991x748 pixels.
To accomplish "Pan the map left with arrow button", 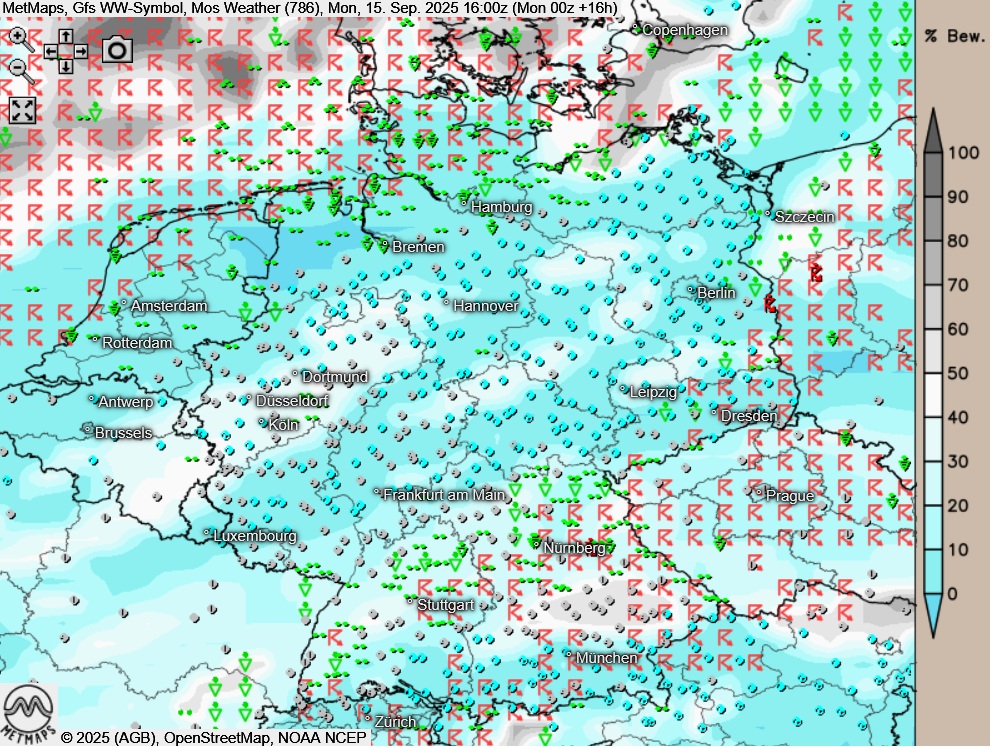I will click(50, 51).
